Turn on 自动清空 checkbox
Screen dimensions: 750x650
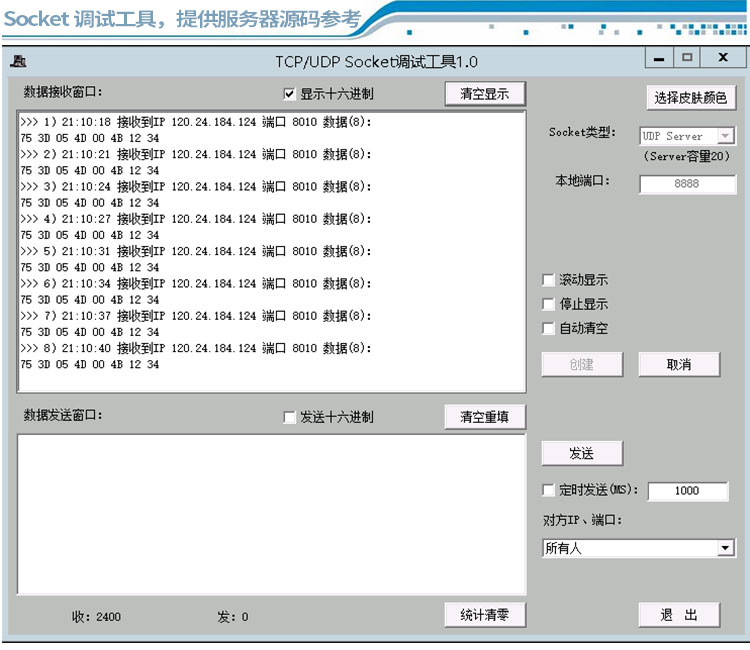point(548,328)
